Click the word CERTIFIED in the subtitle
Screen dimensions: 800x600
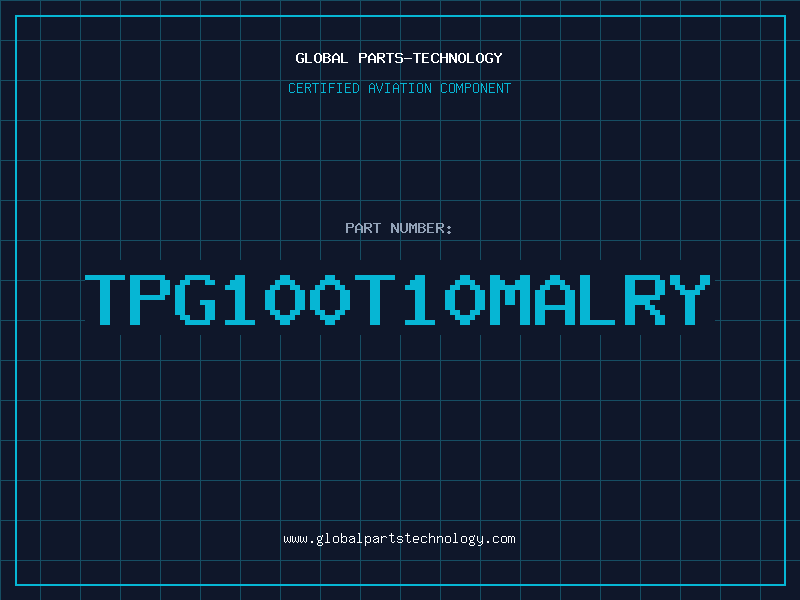point(324,88)
